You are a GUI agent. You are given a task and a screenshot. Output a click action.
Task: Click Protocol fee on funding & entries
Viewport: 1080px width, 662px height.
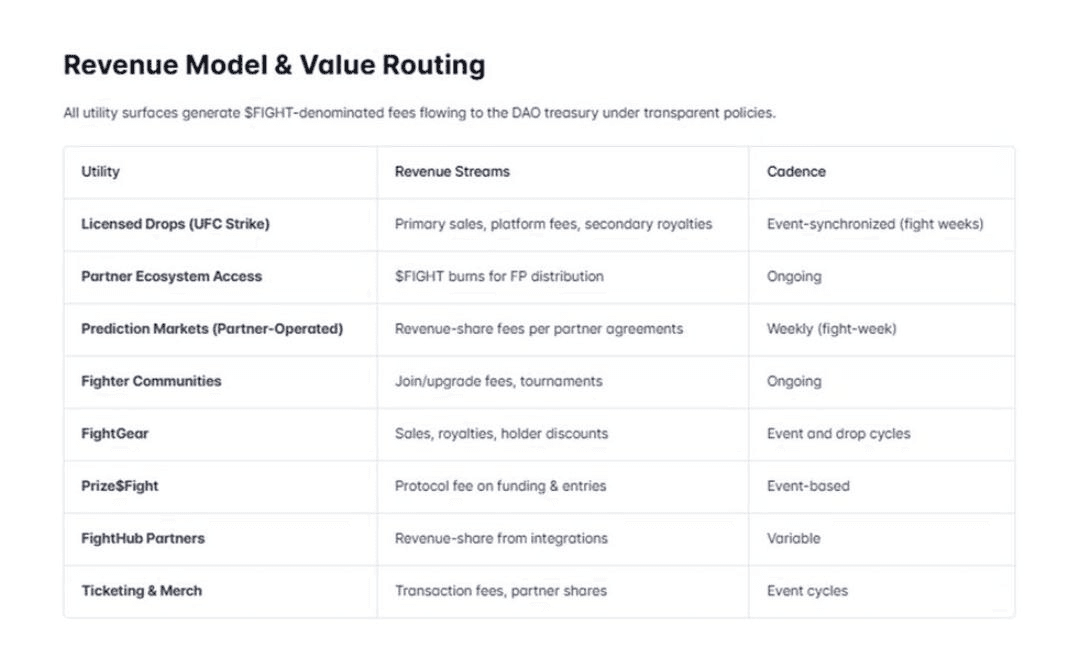tap(500, 486)
